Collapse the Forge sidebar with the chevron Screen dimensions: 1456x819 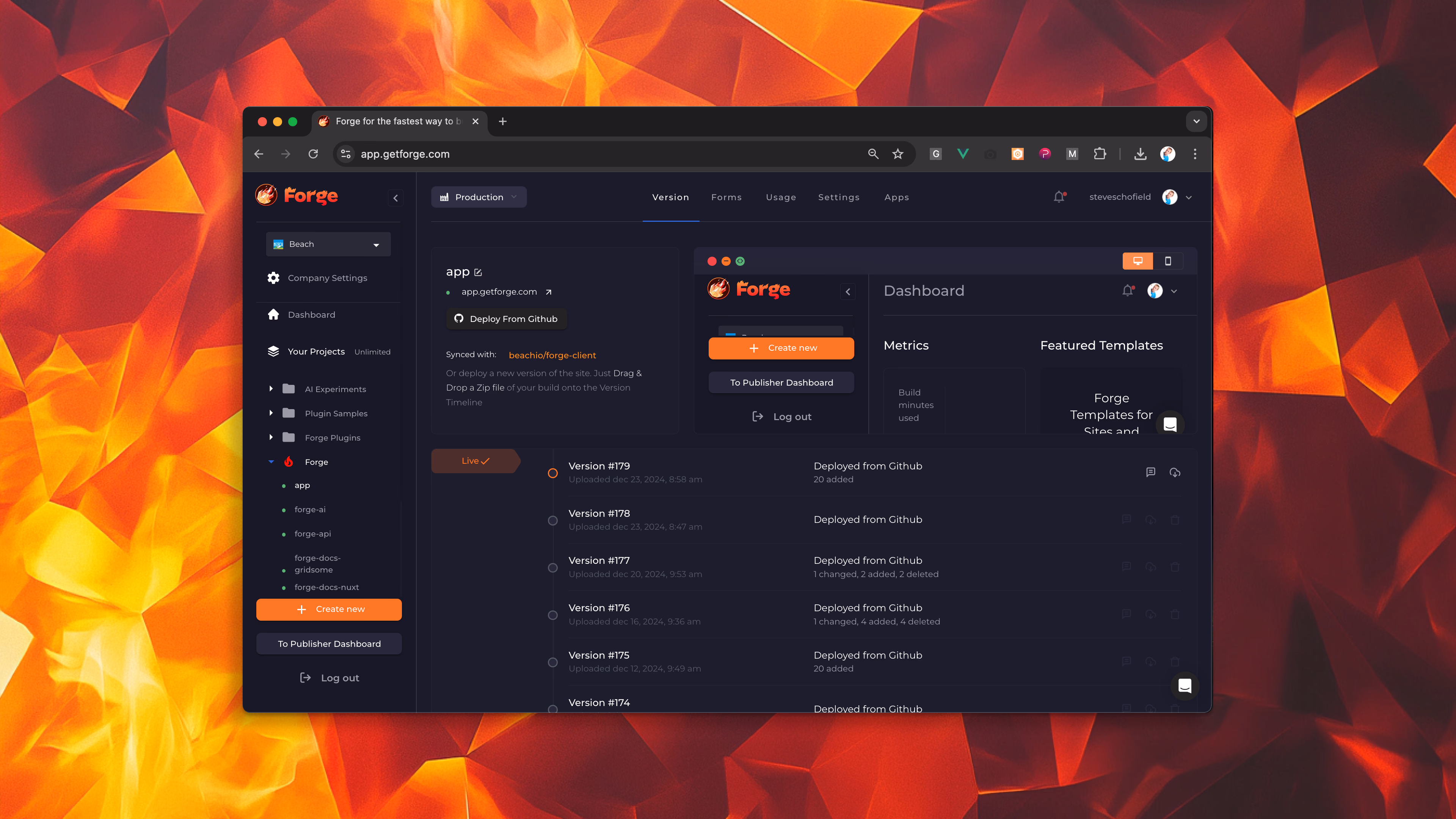395,198
